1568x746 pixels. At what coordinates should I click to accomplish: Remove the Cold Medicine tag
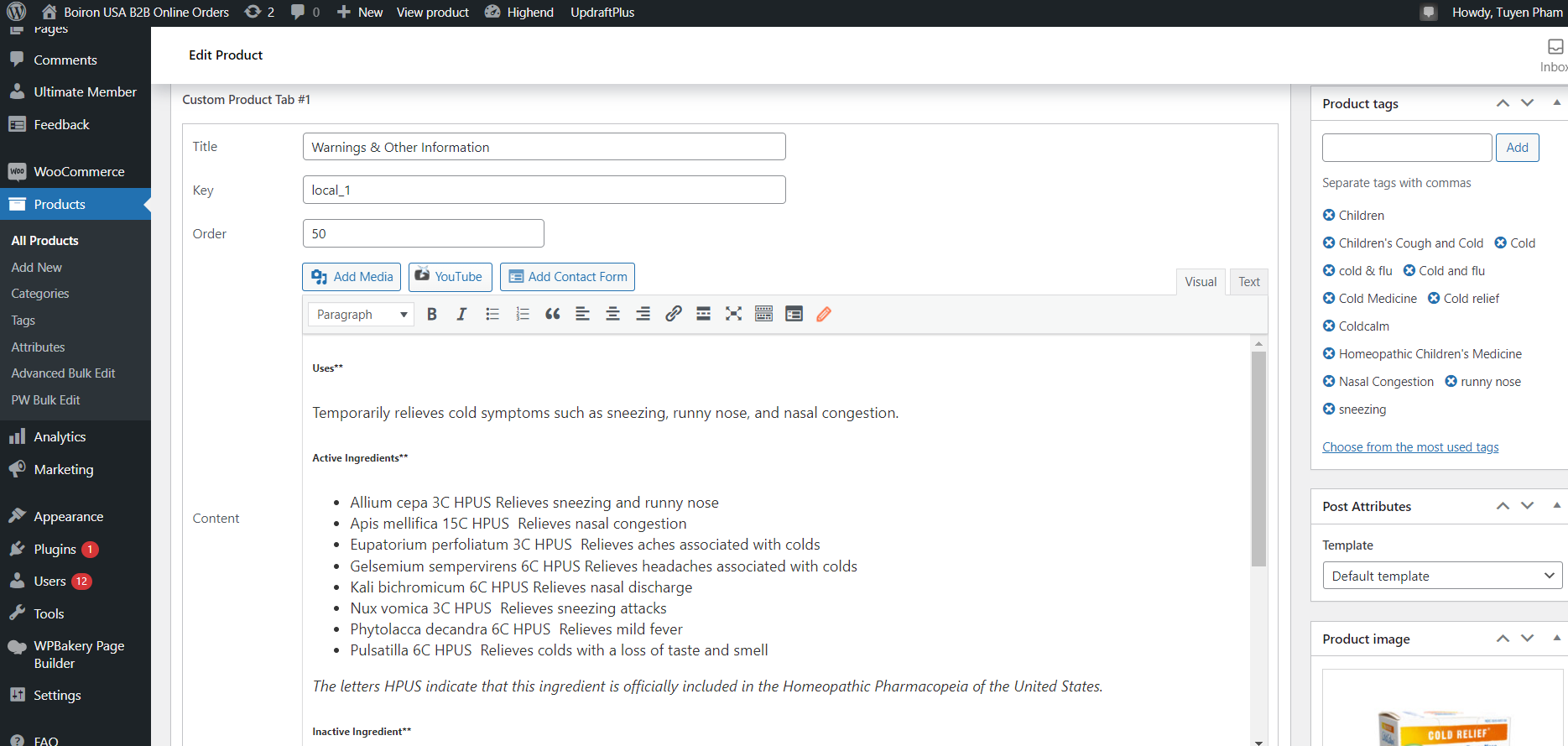click(1329, 298)
